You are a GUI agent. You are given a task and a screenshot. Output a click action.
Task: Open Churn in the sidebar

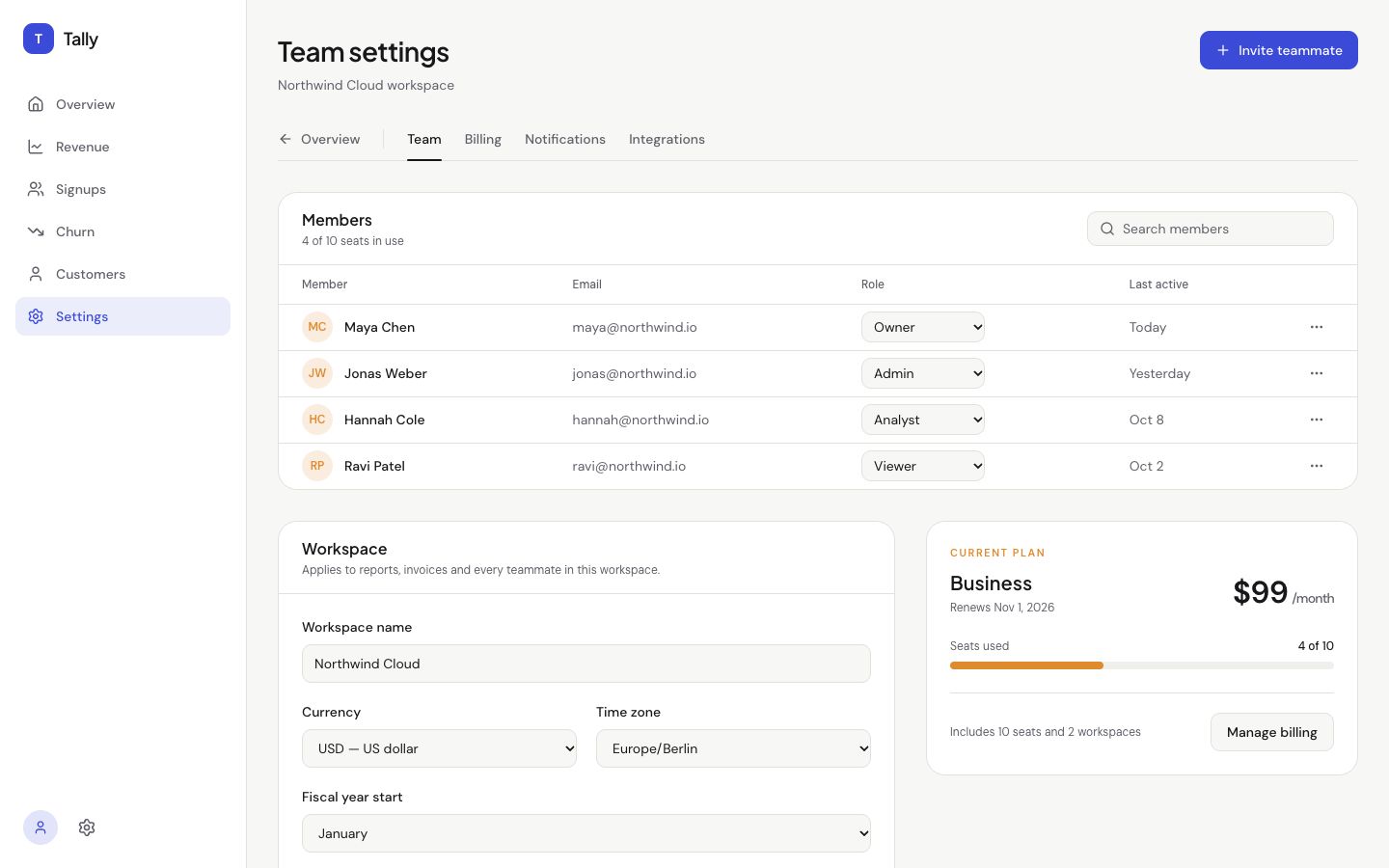pos(123,231)
